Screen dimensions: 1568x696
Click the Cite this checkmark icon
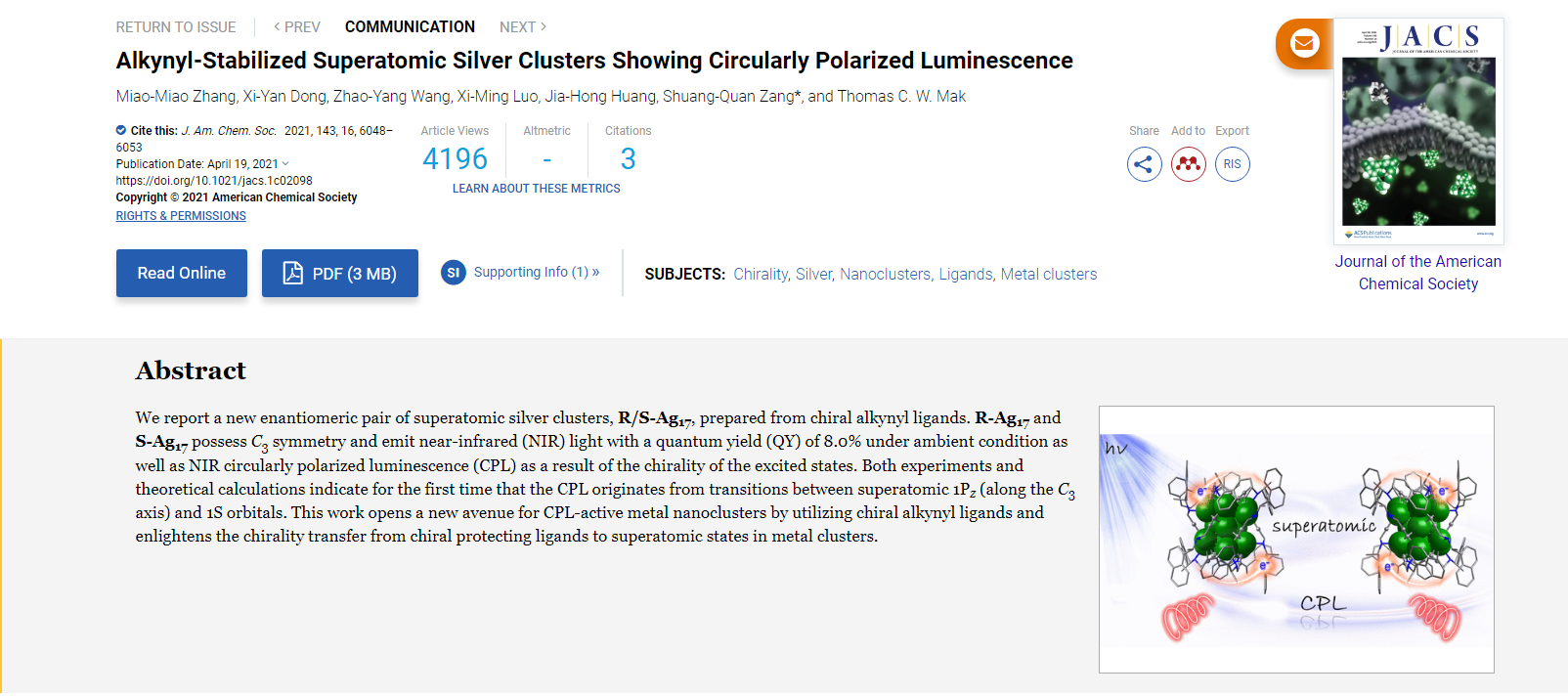point(121,130)
